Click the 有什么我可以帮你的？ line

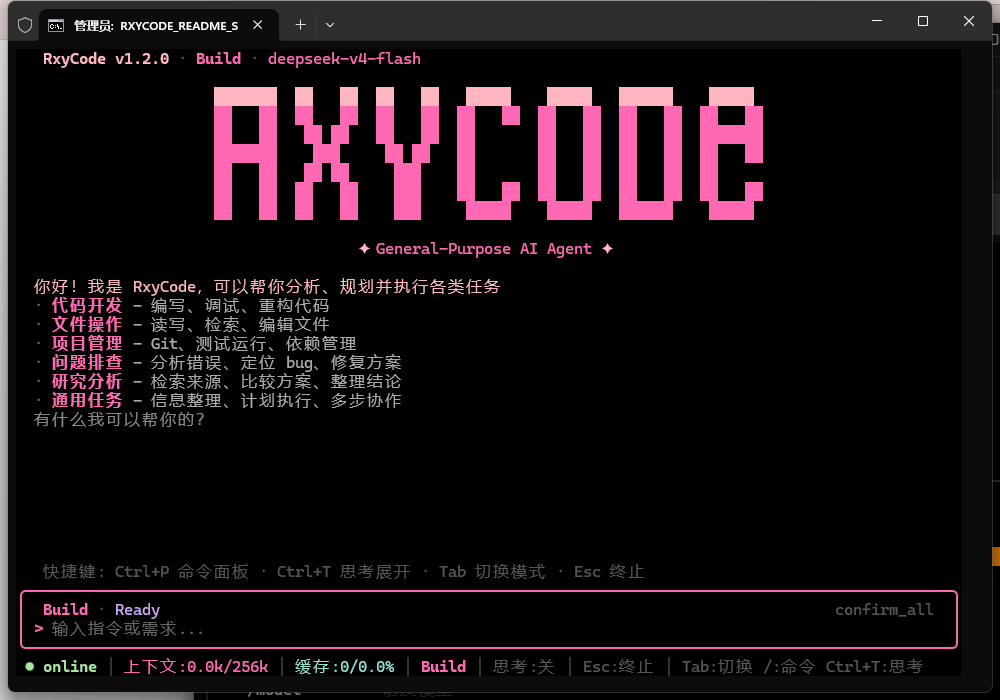119,419
